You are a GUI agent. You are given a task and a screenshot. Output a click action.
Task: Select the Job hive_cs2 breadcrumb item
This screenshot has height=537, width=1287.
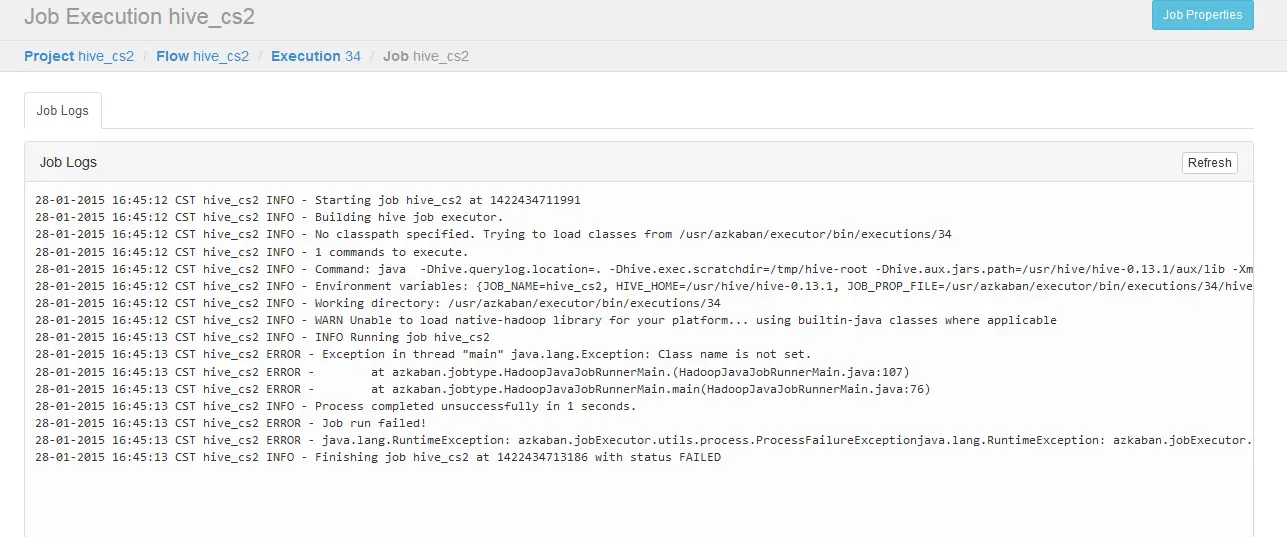426,56
